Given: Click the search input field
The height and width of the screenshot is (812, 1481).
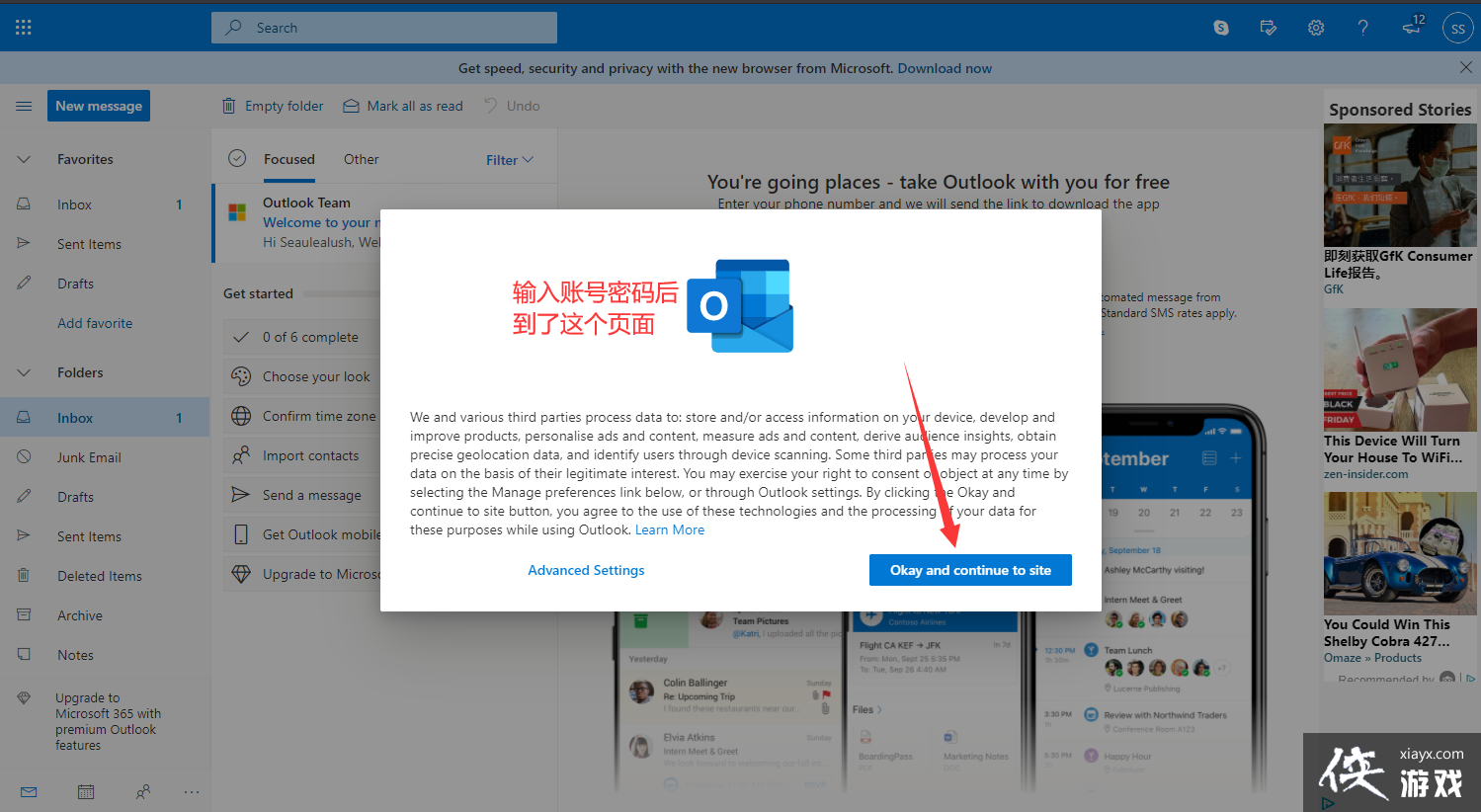Looking at the screenshot, I should click(384, 28).
